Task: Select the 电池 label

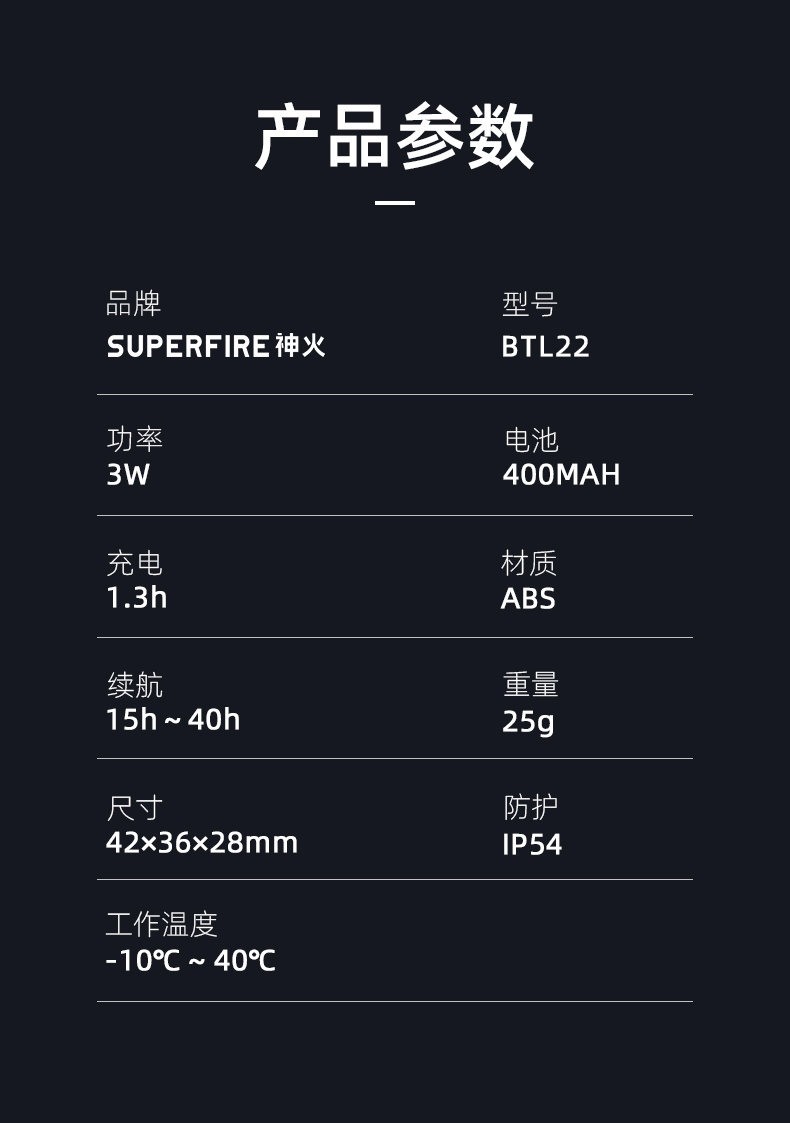Action: 531,440
